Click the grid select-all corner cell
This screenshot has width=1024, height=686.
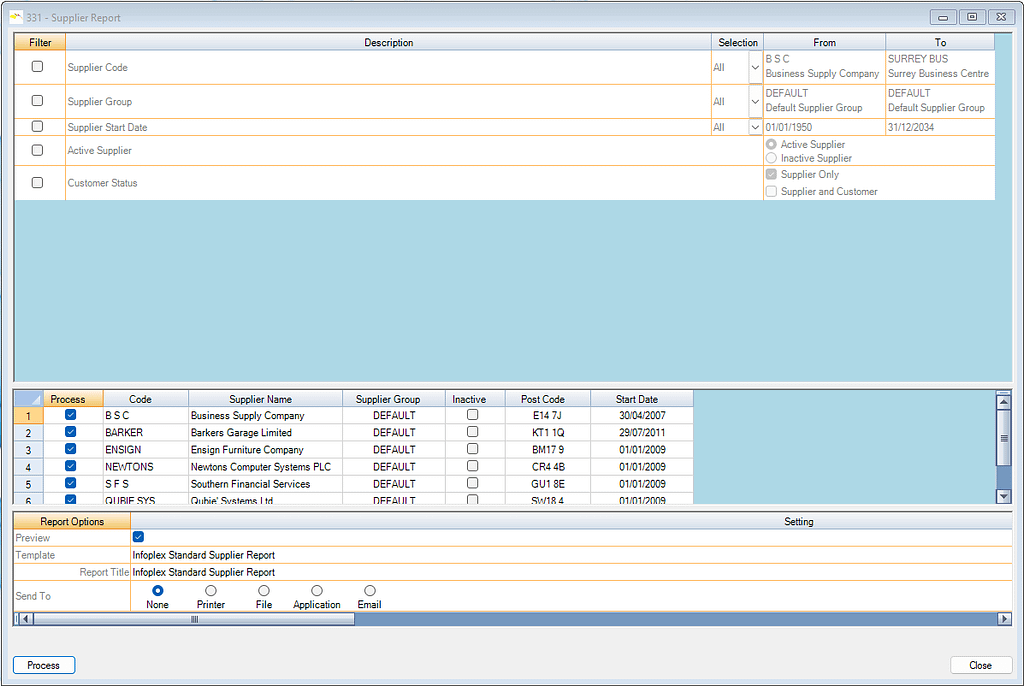pyautogui.click(x=28, y=399)
